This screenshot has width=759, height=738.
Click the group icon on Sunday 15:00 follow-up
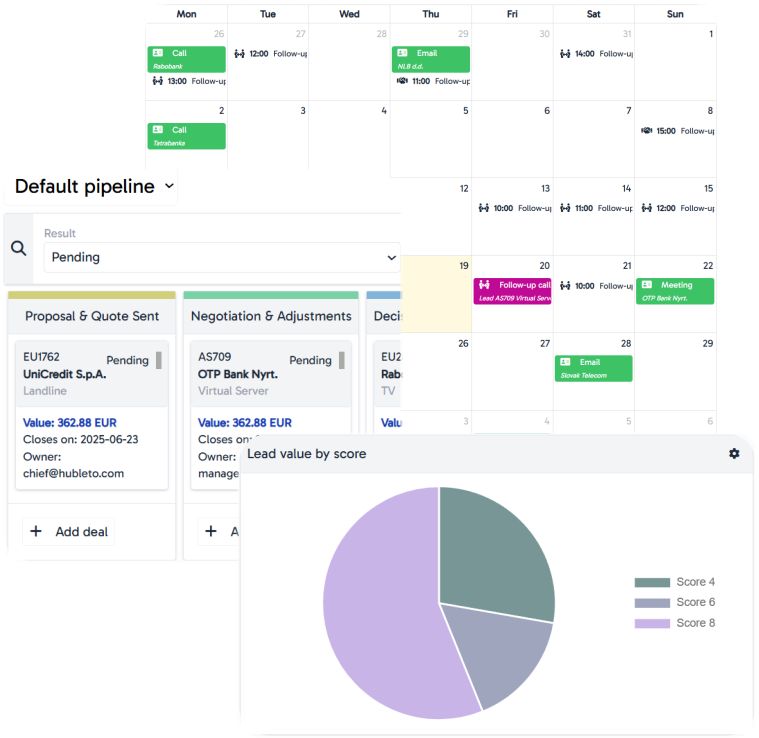[646, 130]
